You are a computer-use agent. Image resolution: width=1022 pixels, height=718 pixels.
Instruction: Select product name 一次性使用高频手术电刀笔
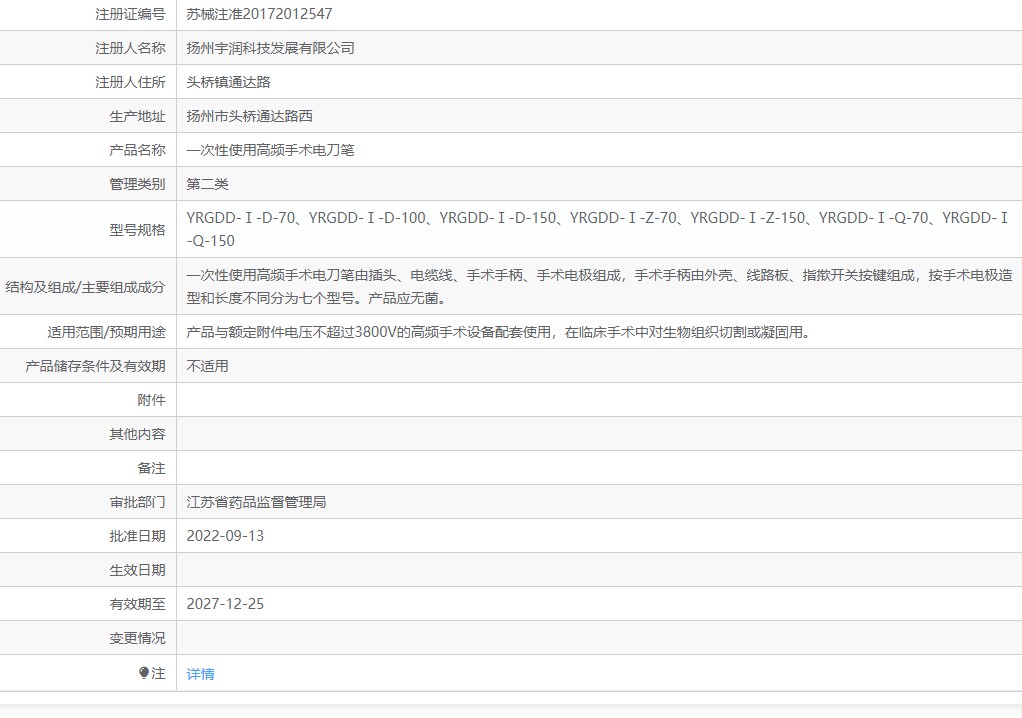click(270, 150)
